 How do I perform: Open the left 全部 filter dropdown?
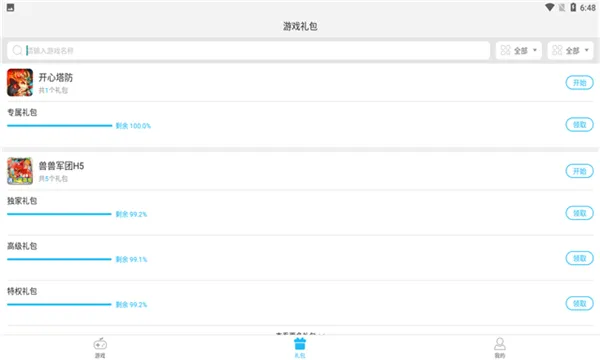pyautogui.click(x=518, y=50)
